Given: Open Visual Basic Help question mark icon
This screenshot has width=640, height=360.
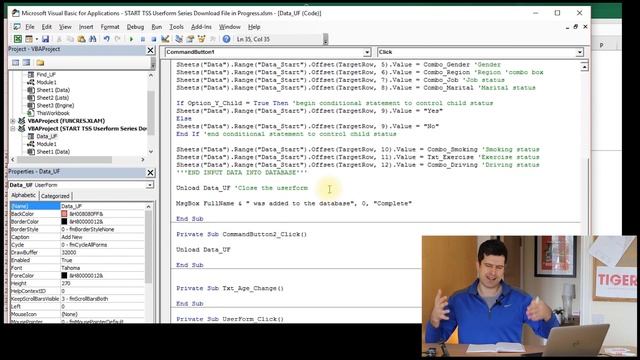Looking at the screenshot, I should click(x=227, y=39).
